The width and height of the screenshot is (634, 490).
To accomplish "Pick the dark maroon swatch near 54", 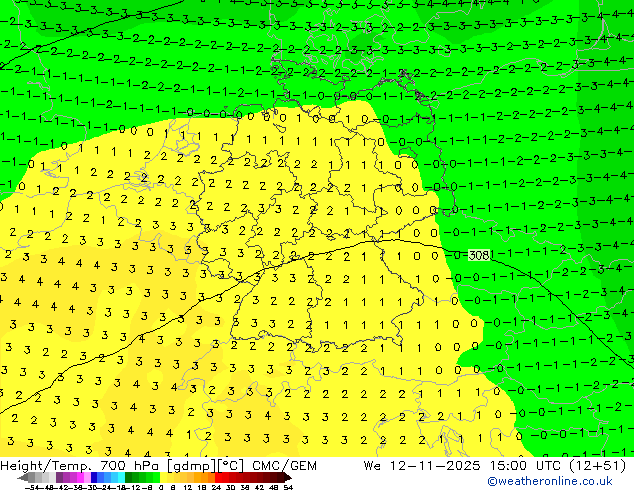I will tap(281, 477).
